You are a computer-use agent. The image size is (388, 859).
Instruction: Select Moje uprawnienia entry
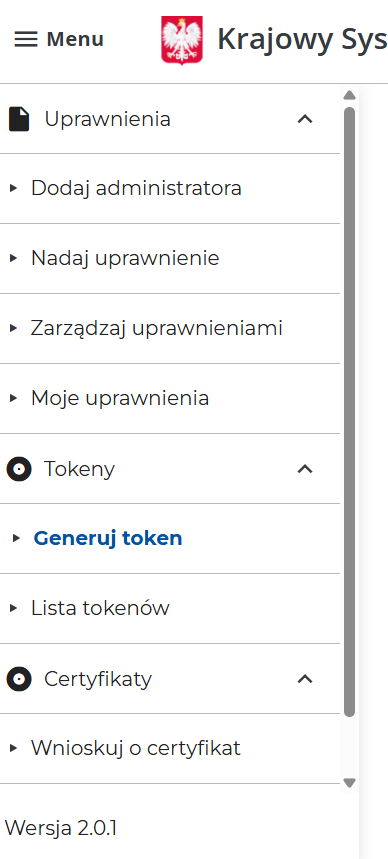170,399
